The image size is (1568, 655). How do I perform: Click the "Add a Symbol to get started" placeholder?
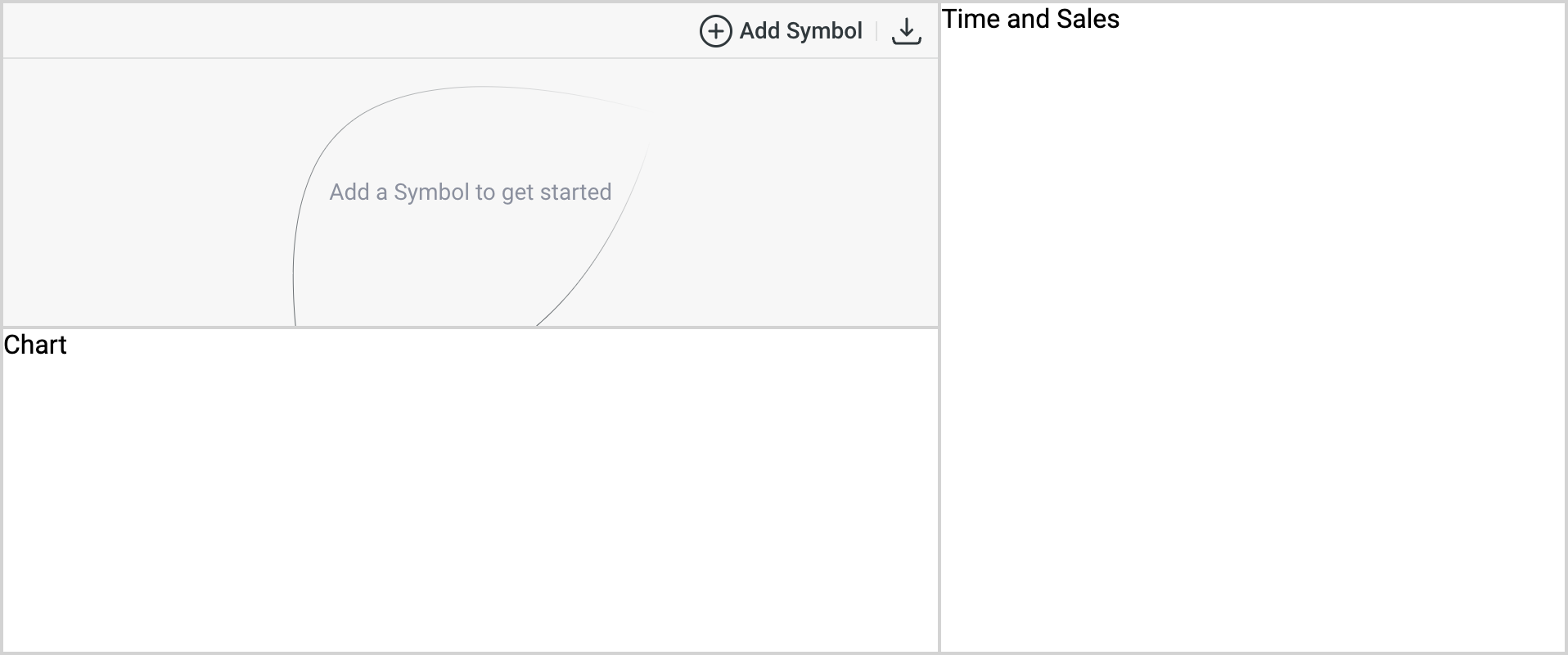click(x=471, y=192)
